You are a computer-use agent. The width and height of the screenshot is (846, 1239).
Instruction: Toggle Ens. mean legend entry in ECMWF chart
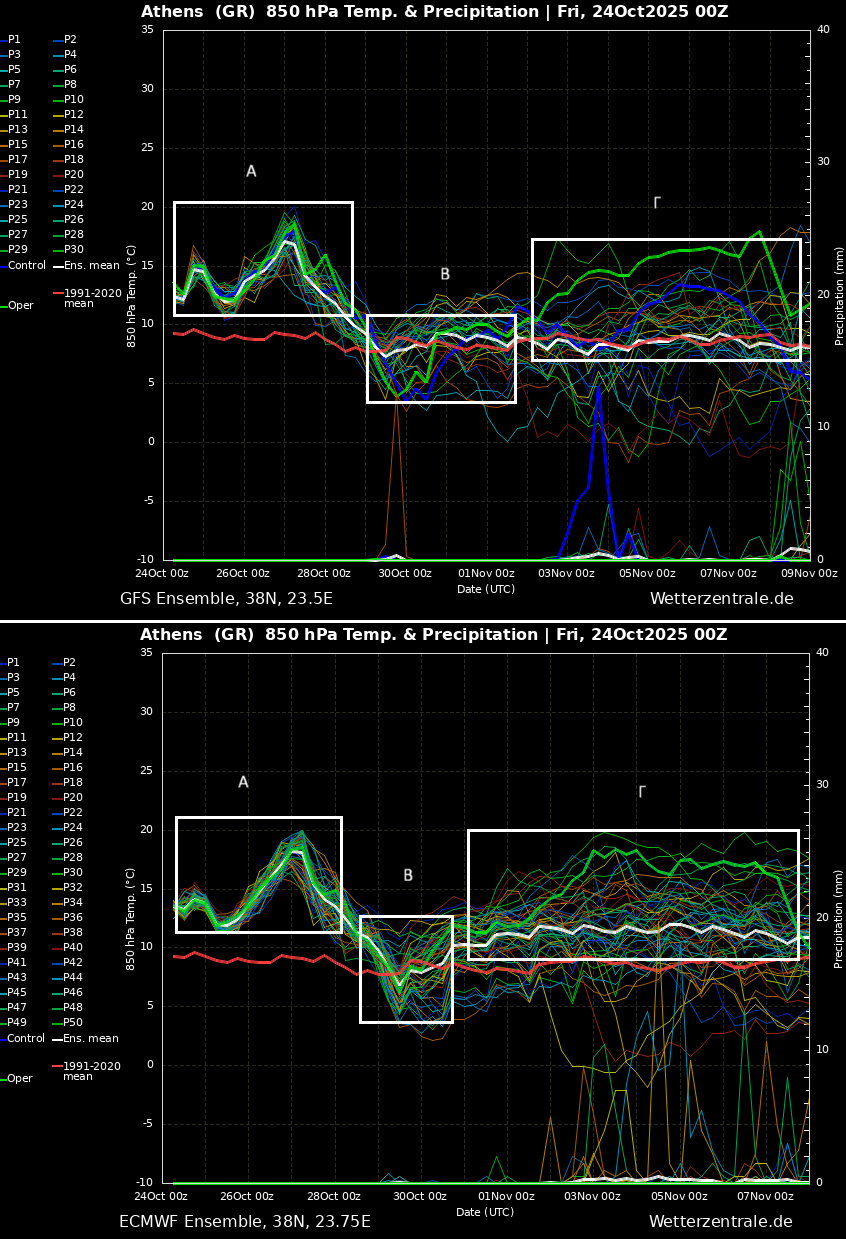pos(91,1039)
